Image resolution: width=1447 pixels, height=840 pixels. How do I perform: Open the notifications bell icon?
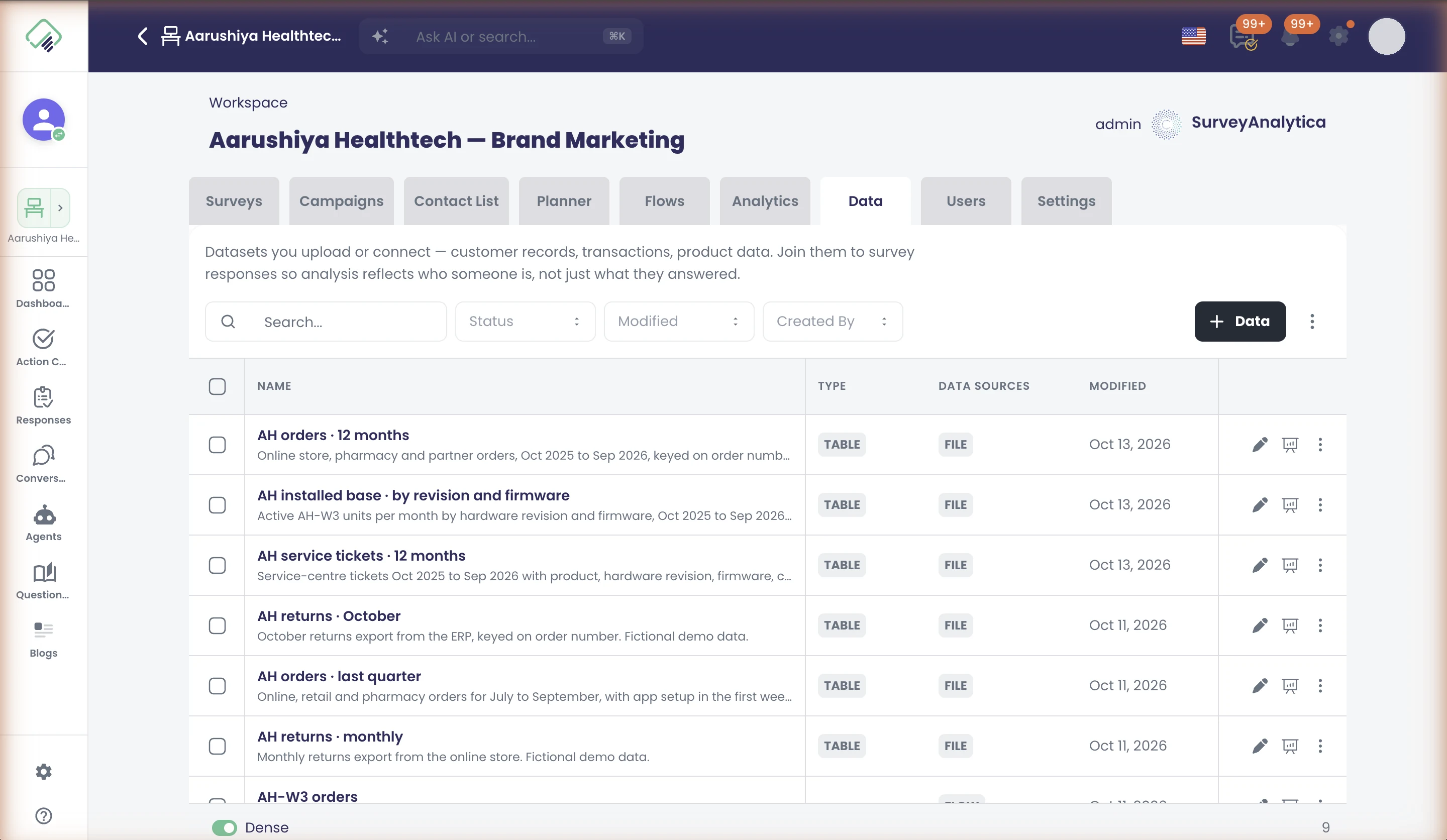click(x=1290, y=38)
